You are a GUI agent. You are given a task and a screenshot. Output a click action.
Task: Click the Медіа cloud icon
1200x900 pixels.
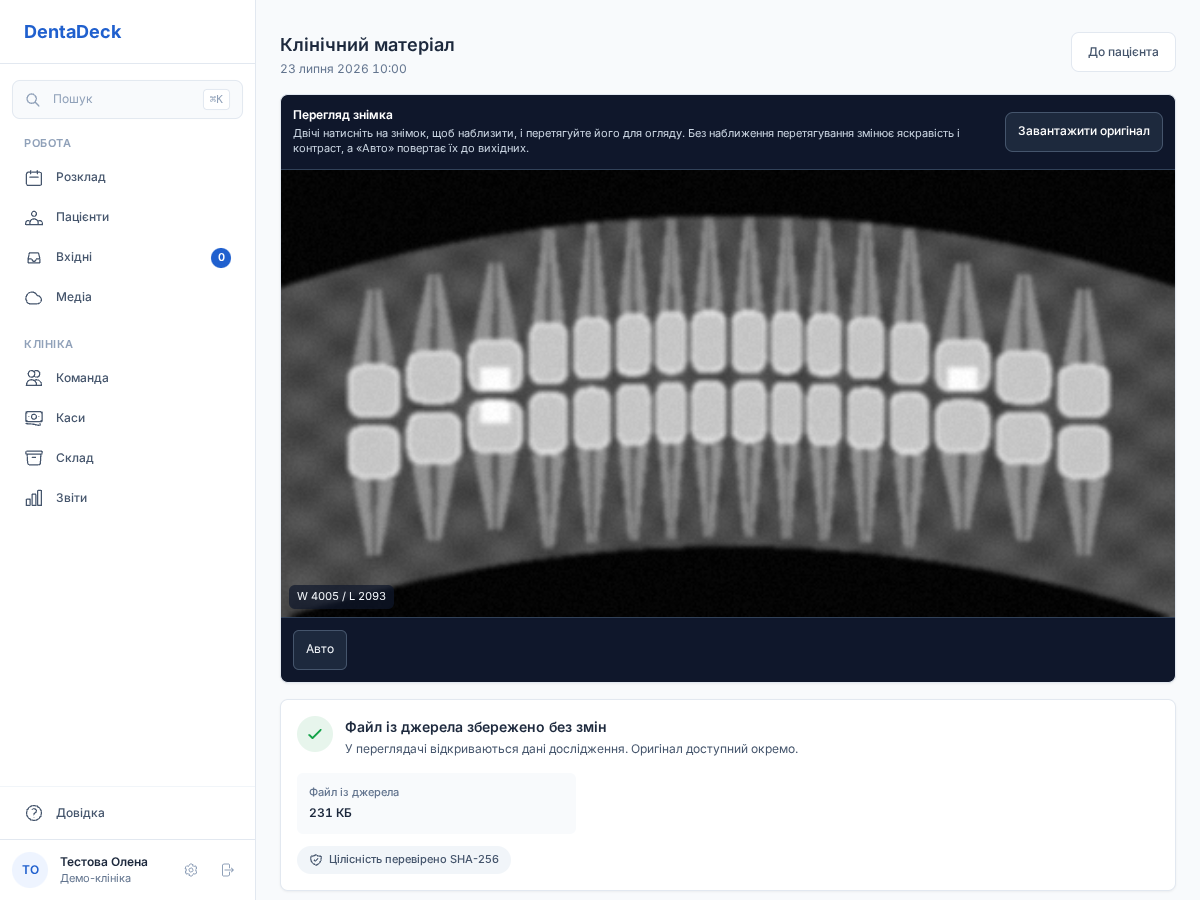(34, 297)
